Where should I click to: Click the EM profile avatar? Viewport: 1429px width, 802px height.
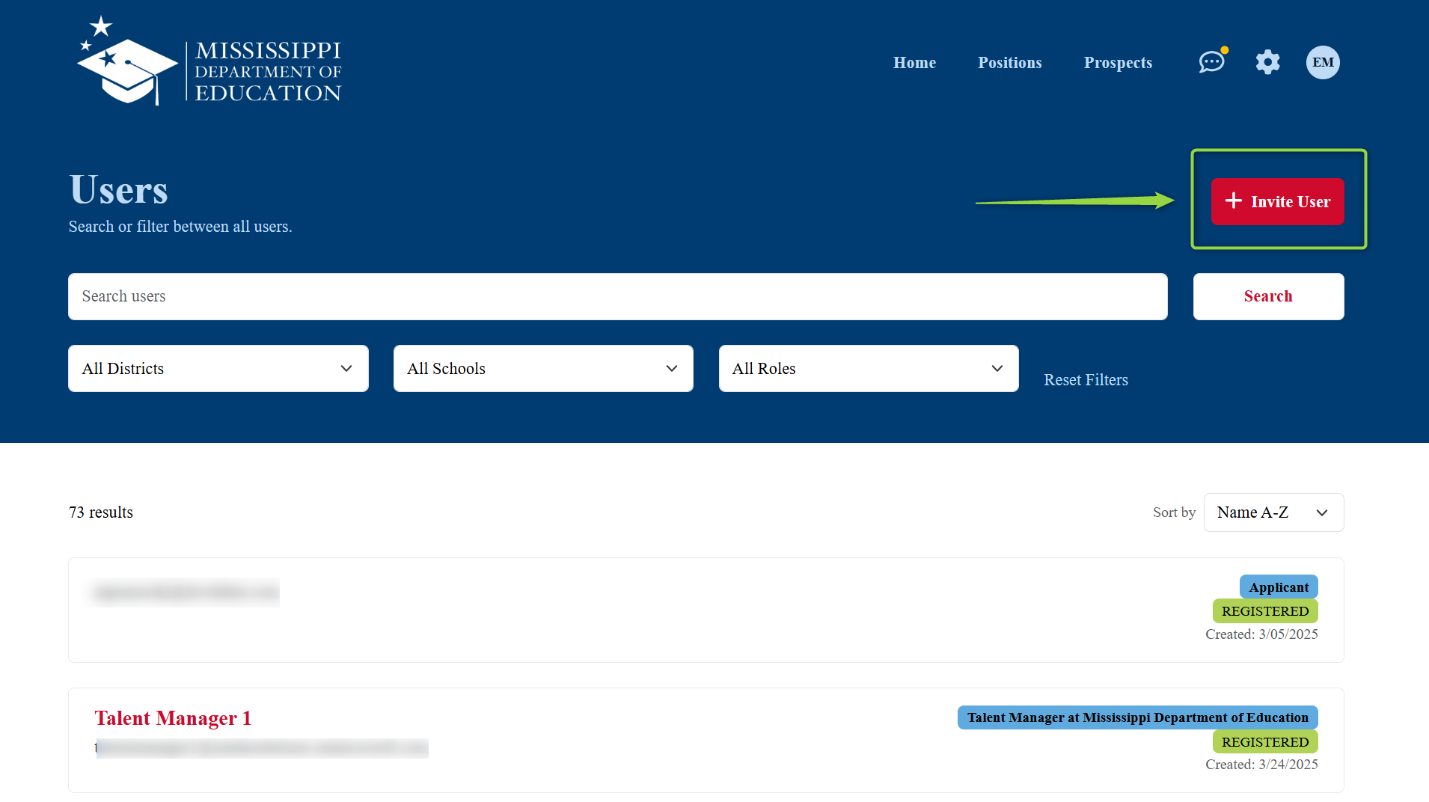[1322, 62]
